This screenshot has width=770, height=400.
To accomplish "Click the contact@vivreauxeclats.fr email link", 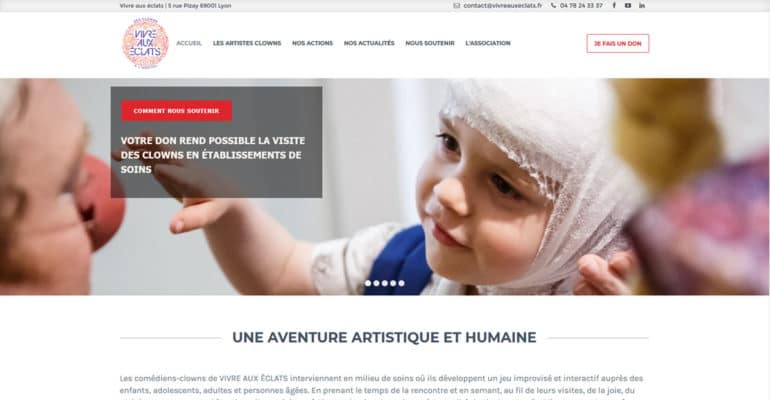I will (x=503, y=6).
